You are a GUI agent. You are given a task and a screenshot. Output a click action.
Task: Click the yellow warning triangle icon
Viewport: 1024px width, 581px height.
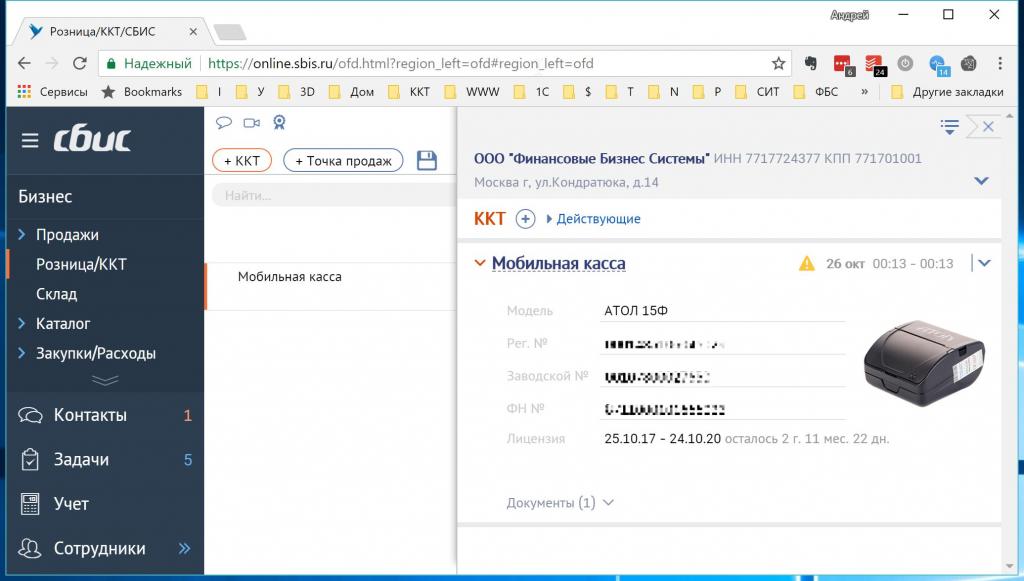tap(807, 264)
